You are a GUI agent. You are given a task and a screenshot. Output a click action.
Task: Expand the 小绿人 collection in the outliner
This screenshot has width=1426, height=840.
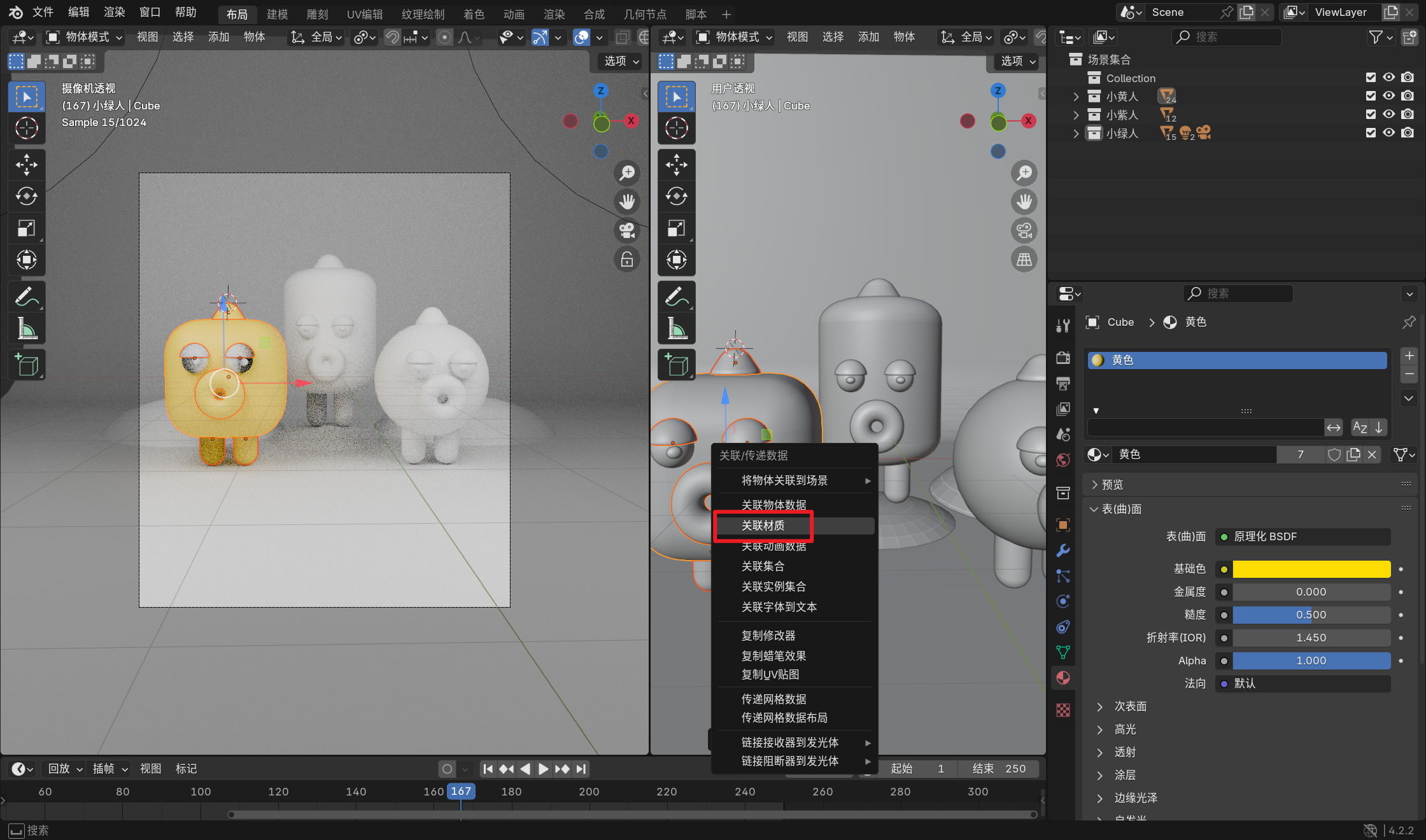click(x=1076, y=133)
